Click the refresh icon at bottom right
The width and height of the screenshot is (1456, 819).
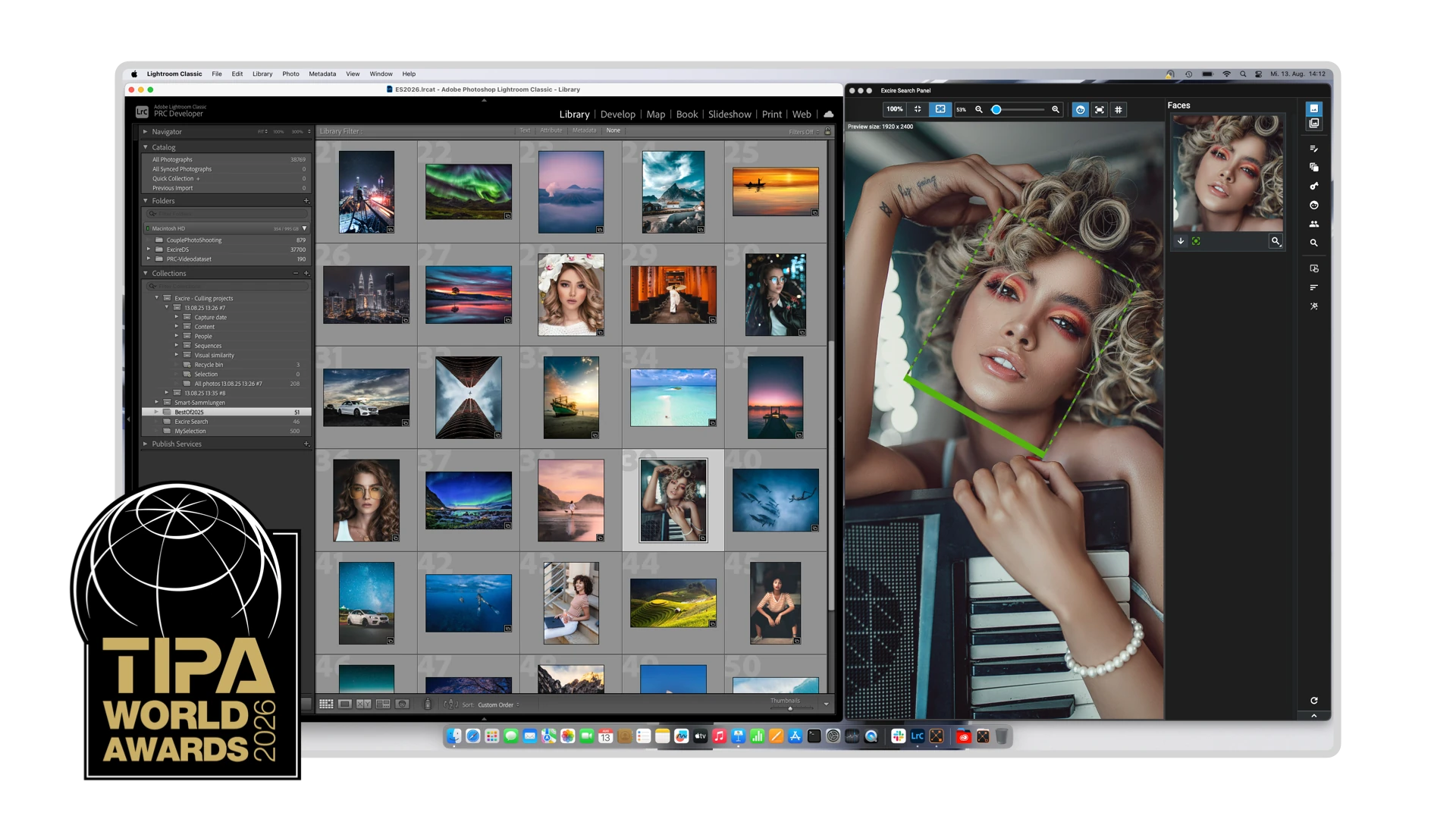pos(1314,701)
